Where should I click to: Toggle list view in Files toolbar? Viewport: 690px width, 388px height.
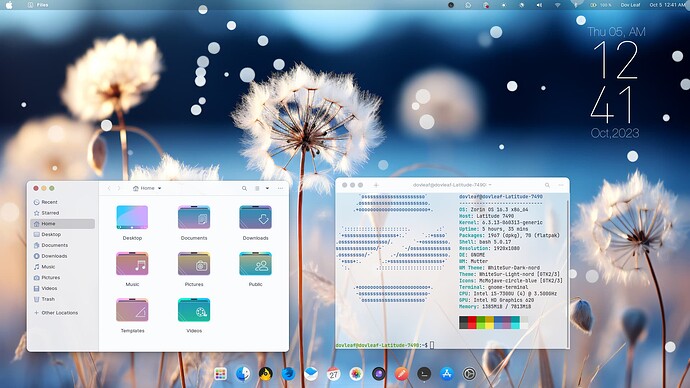pyautogui.click(x=257, y=188)
